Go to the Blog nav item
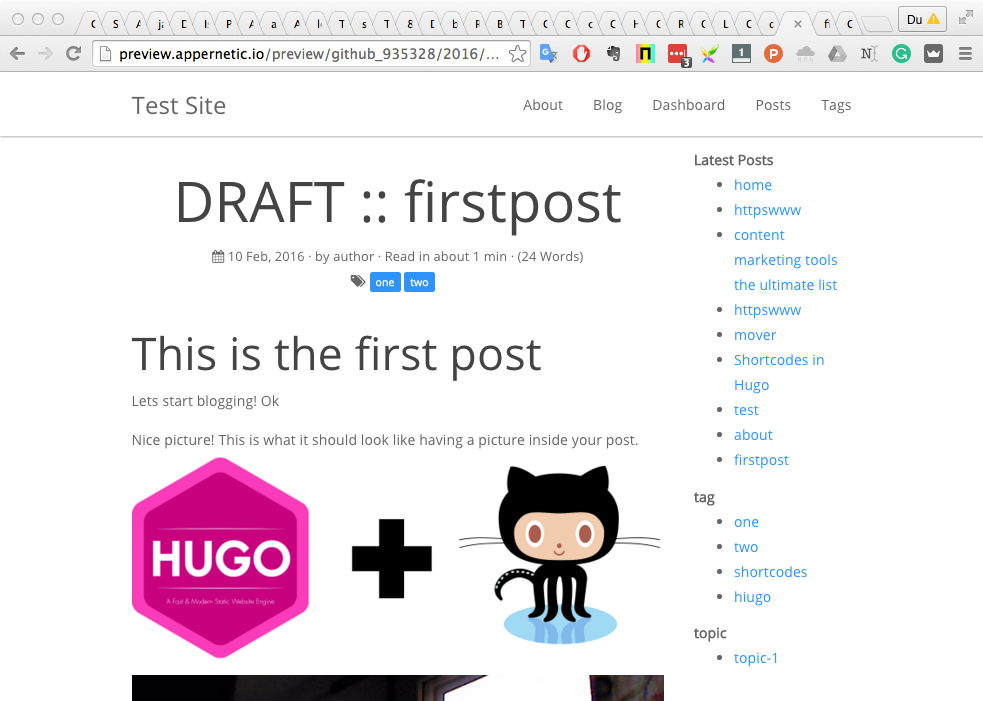Screen dimensions: 983x701 click(x=607, y=105)
